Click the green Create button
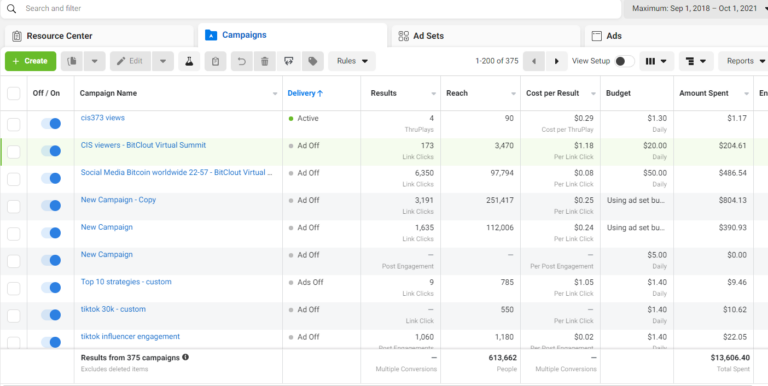This screenshot has height=386, width=768. [x=30, y=61]
